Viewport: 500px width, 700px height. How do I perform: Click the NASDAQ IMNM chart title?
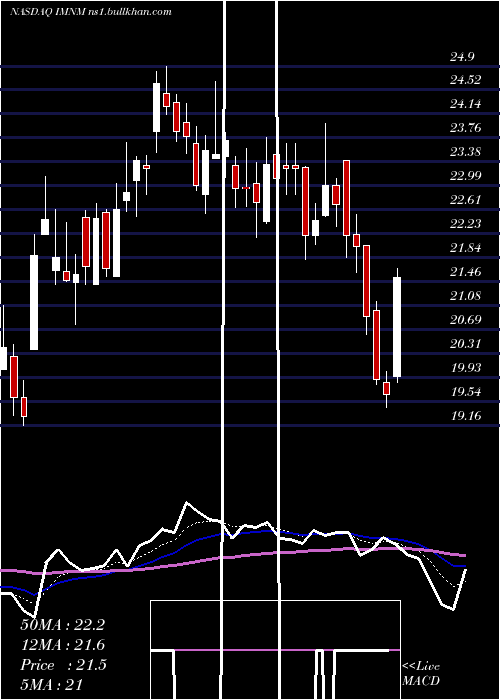coord(91,12)
